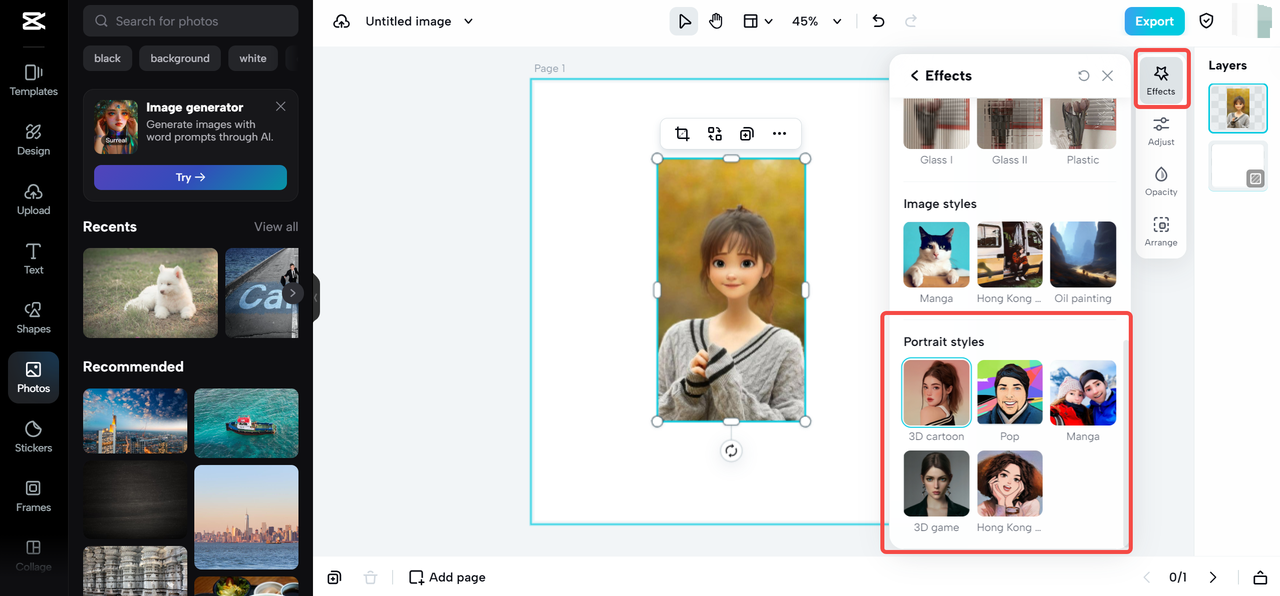This screenshot has width=1280, height=596.
Task: Go back from the Effects panel
Action: [914, 76]
